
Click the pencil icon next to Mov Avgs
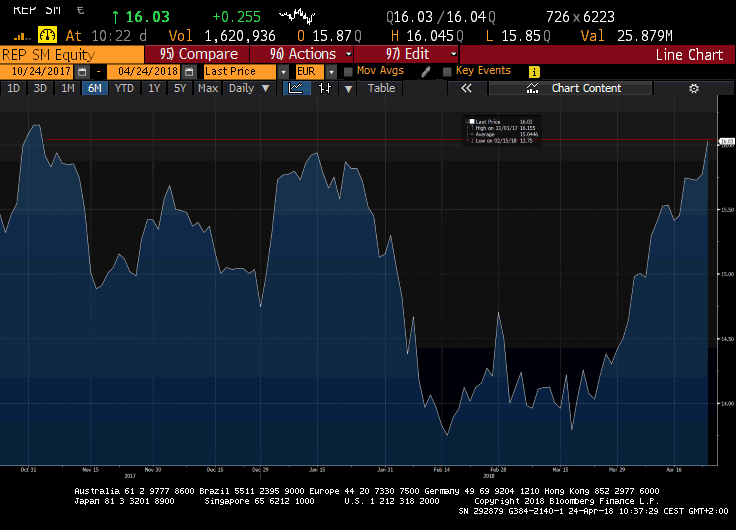426,71
